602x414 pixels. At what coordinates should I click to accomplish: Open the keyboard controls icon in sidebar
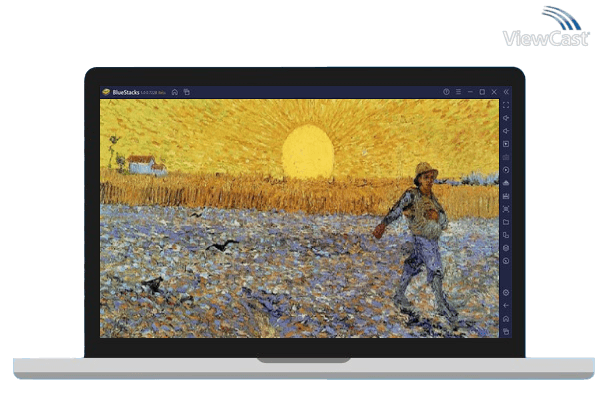(x=506, y=157)
